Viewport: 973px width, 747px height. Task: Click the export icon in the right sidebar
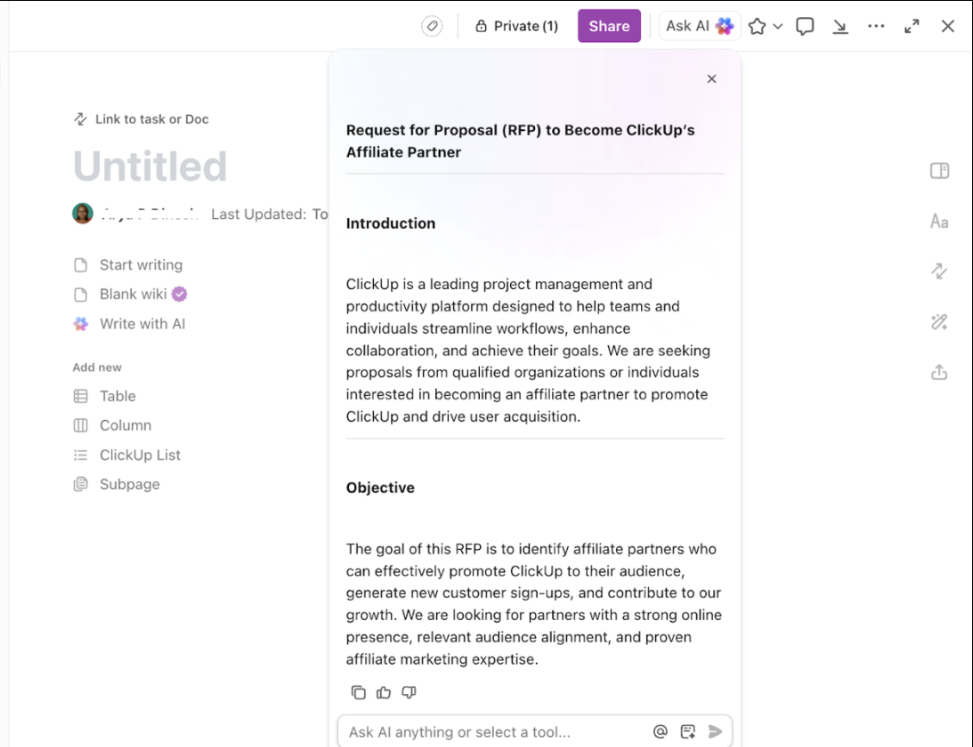point(938,371)
